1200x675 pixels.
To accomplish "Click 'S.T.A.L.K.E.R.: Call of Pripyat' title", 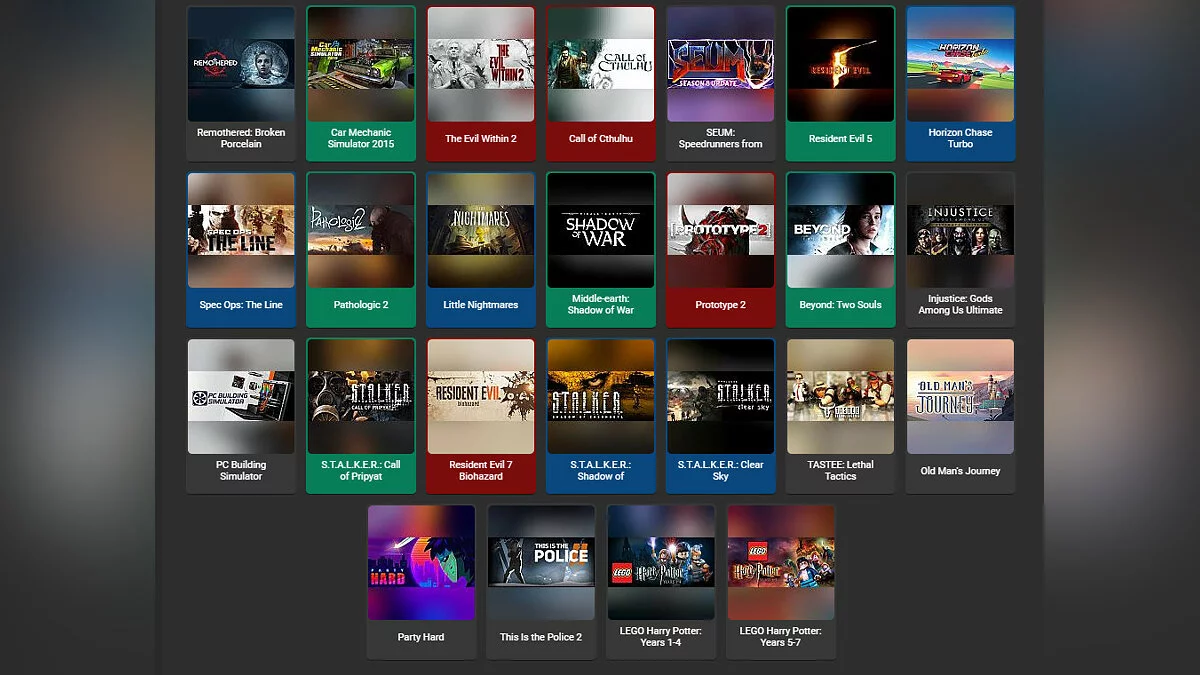I will click(x=361, y=470).
